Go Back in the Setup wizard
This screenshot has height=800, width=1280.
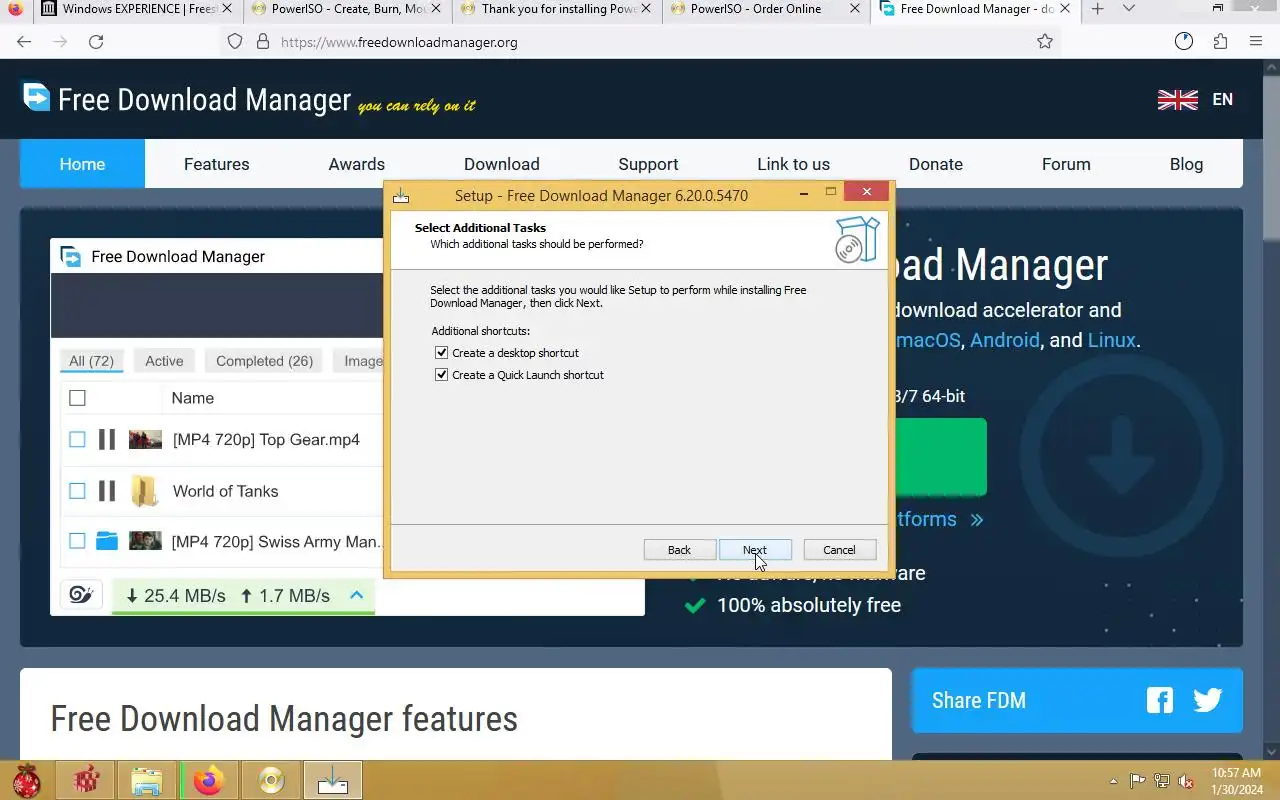click(679, 550)
